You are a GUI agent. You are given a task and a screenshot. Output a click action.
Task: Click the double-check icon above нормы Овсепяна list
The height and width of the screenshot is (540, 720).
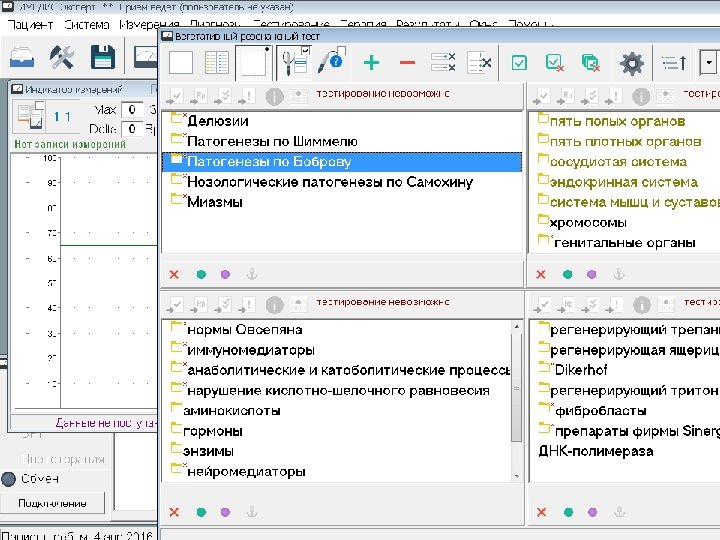click(223, 304)
